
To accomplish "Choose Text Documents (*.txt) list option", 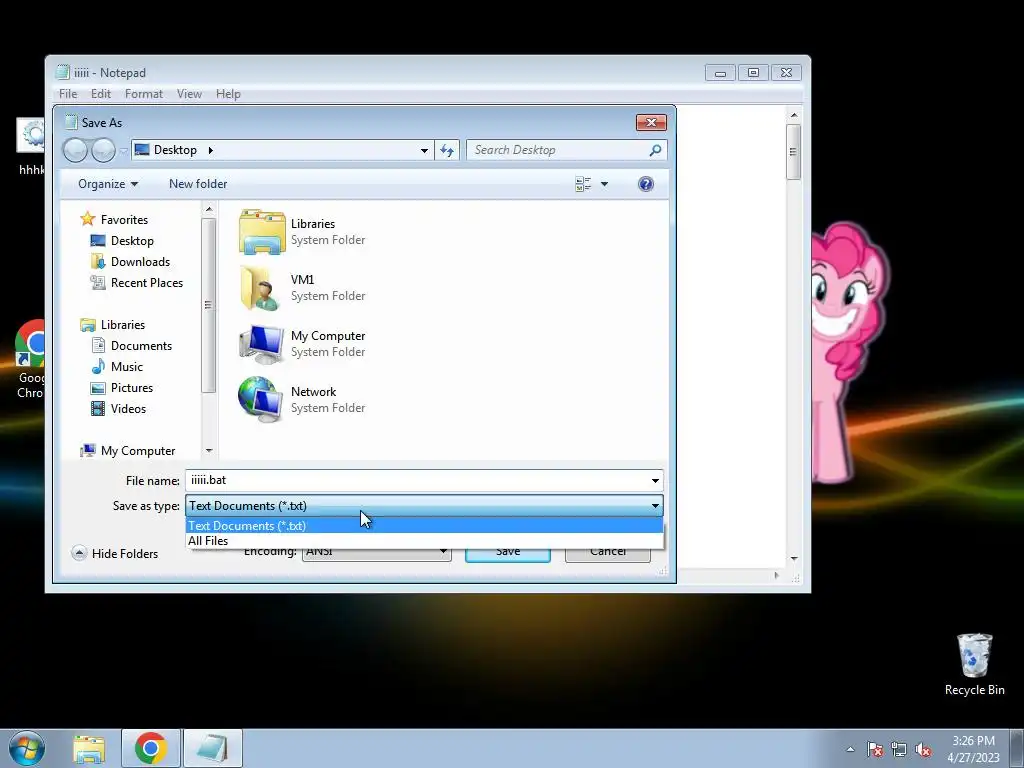I will tap(424, 526).
